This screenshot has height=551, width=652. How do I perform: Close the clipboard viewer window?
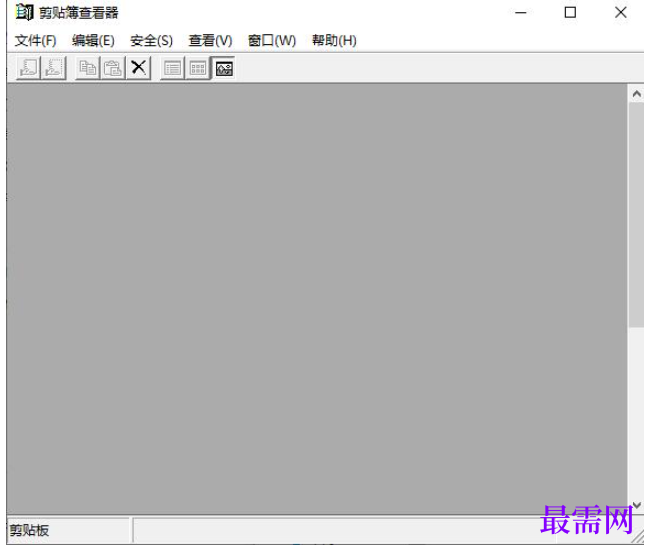620,13
